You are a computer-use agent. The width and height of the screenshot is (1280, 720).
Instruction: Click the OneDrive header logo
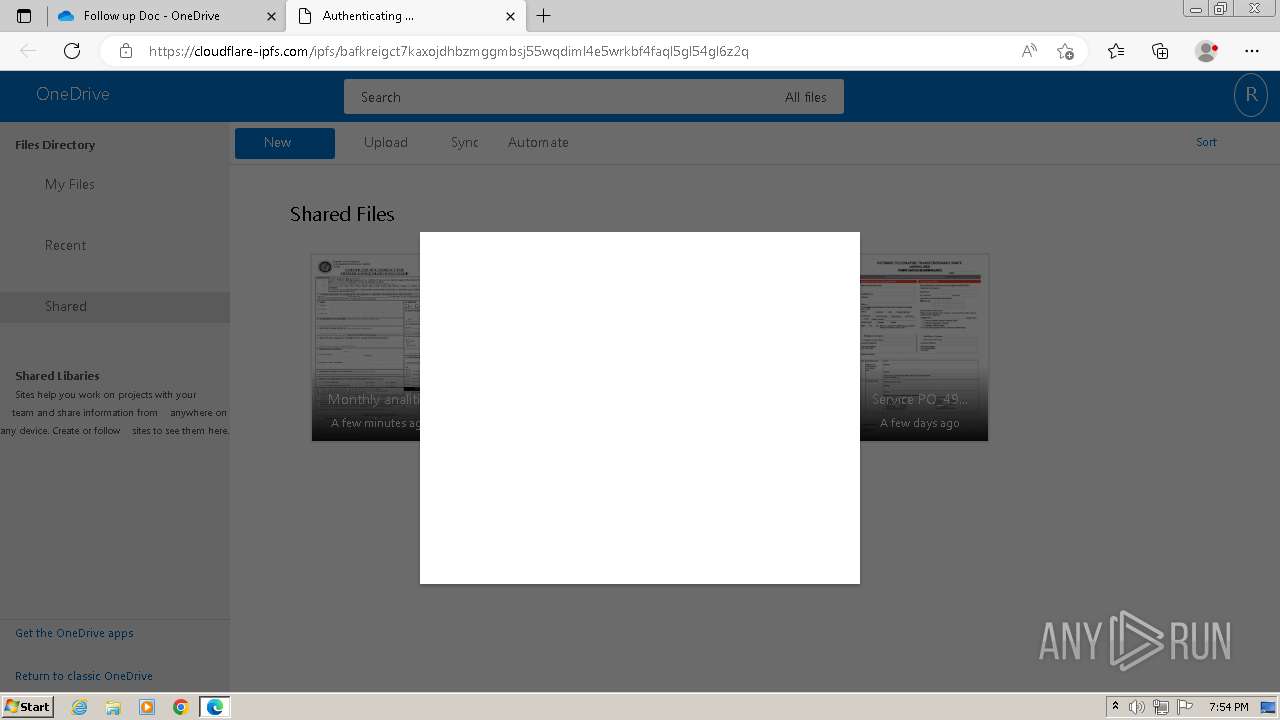coord(73,94)
